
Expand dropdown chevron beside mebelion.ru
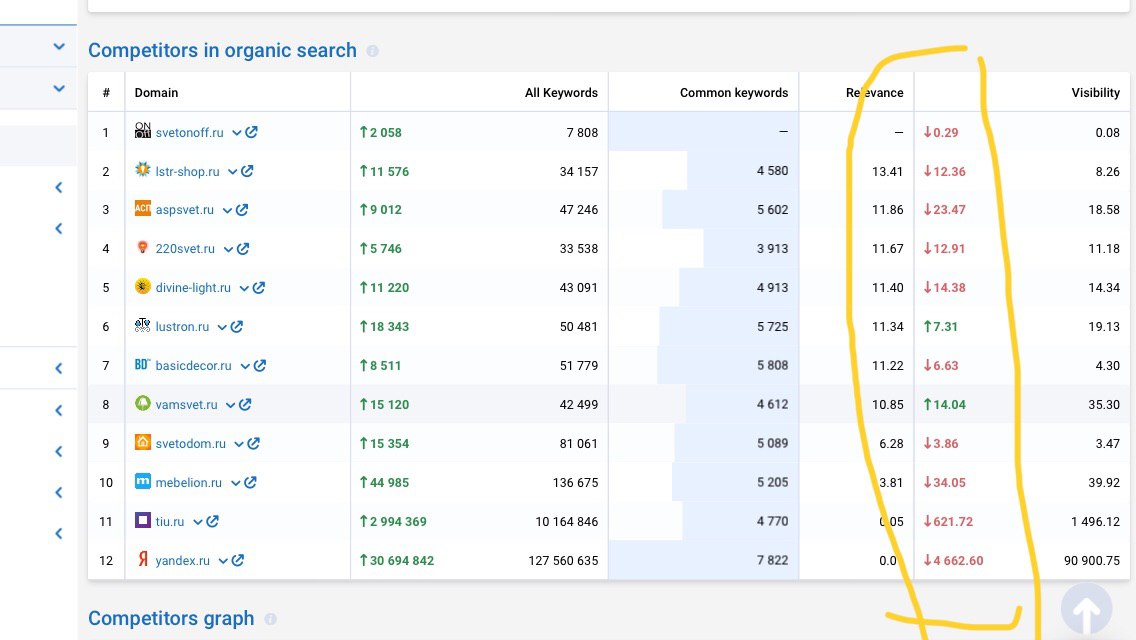pos(235,483)
